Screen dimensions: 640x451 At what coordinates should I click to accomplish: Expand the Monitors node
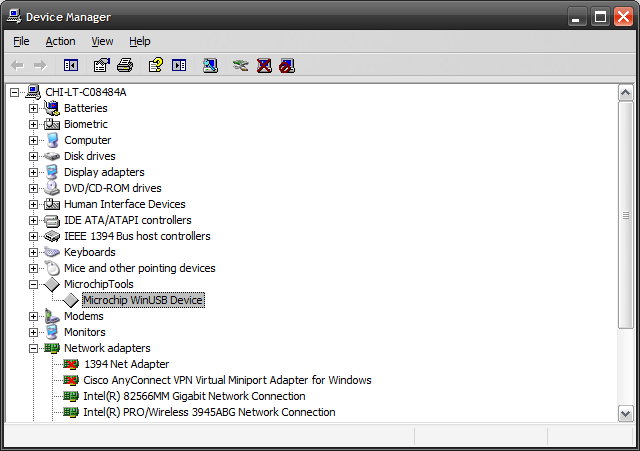[33, 332]
